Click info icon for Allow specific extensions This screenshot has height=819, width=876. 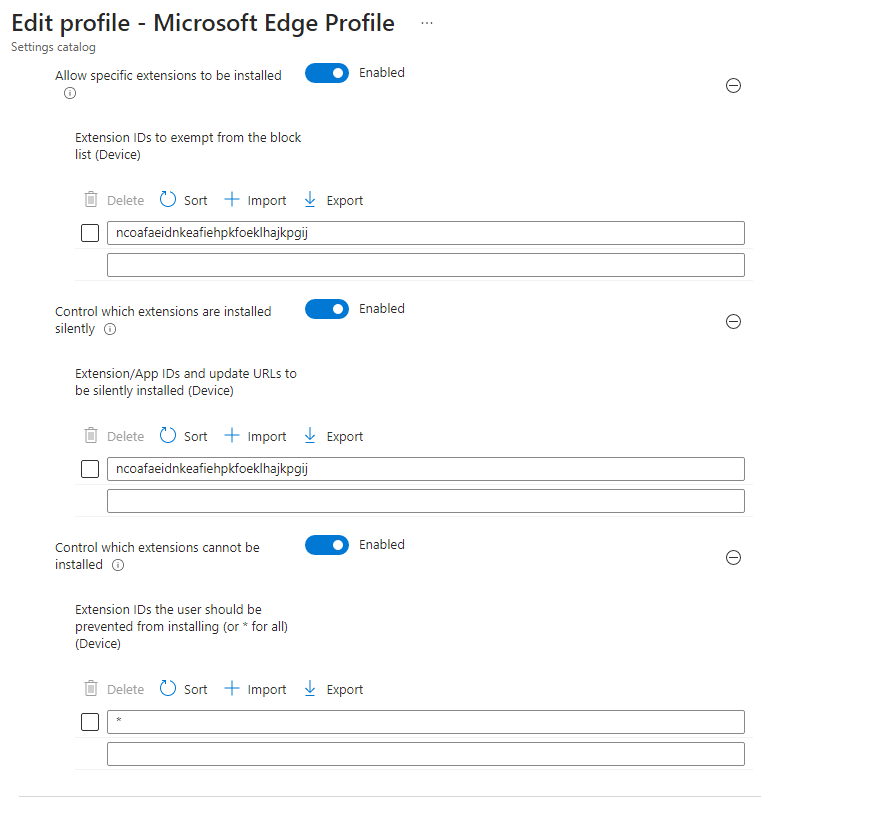70,93
